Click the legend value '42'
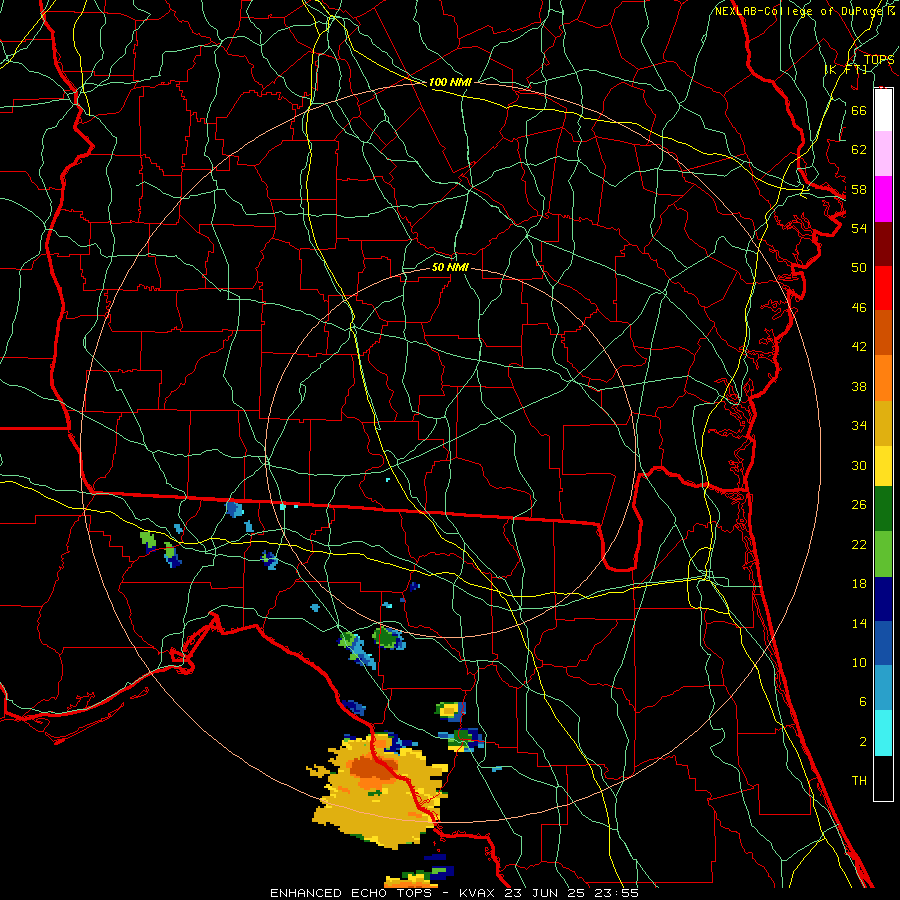The image size is (900, 900). (859, 347)
